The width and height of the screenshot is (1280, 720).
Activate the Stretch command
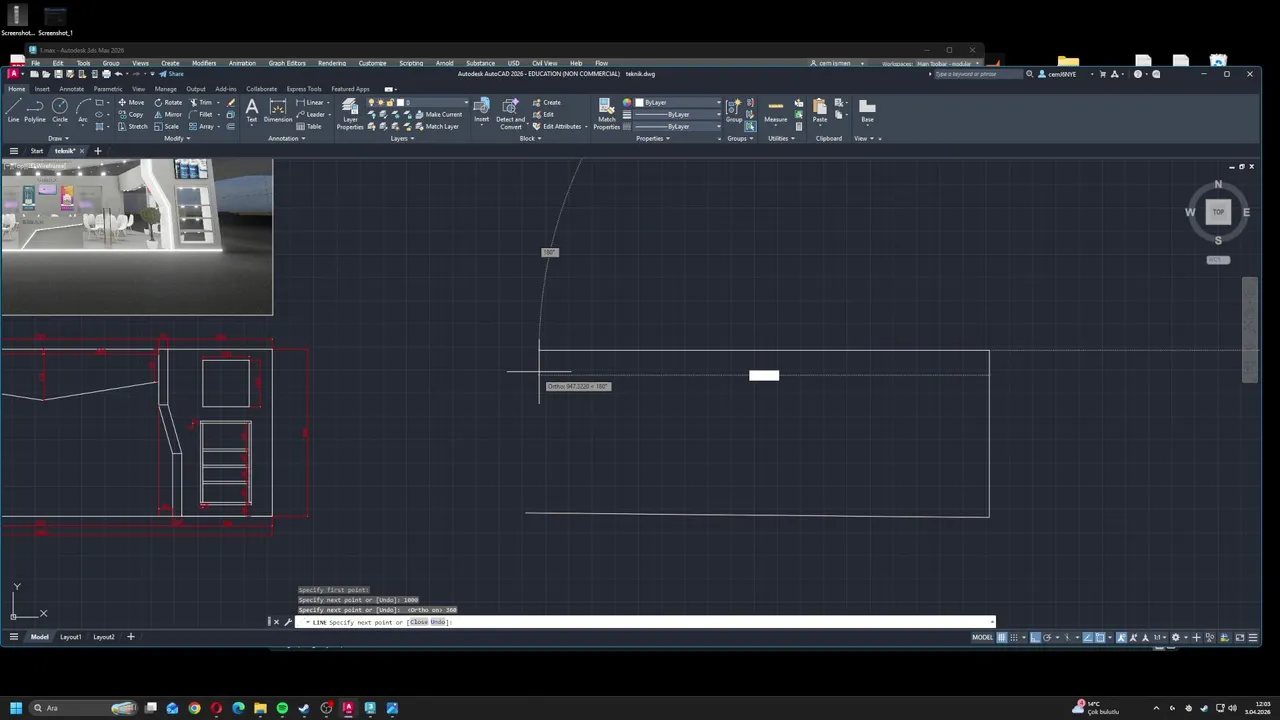(x=132, y=126)
